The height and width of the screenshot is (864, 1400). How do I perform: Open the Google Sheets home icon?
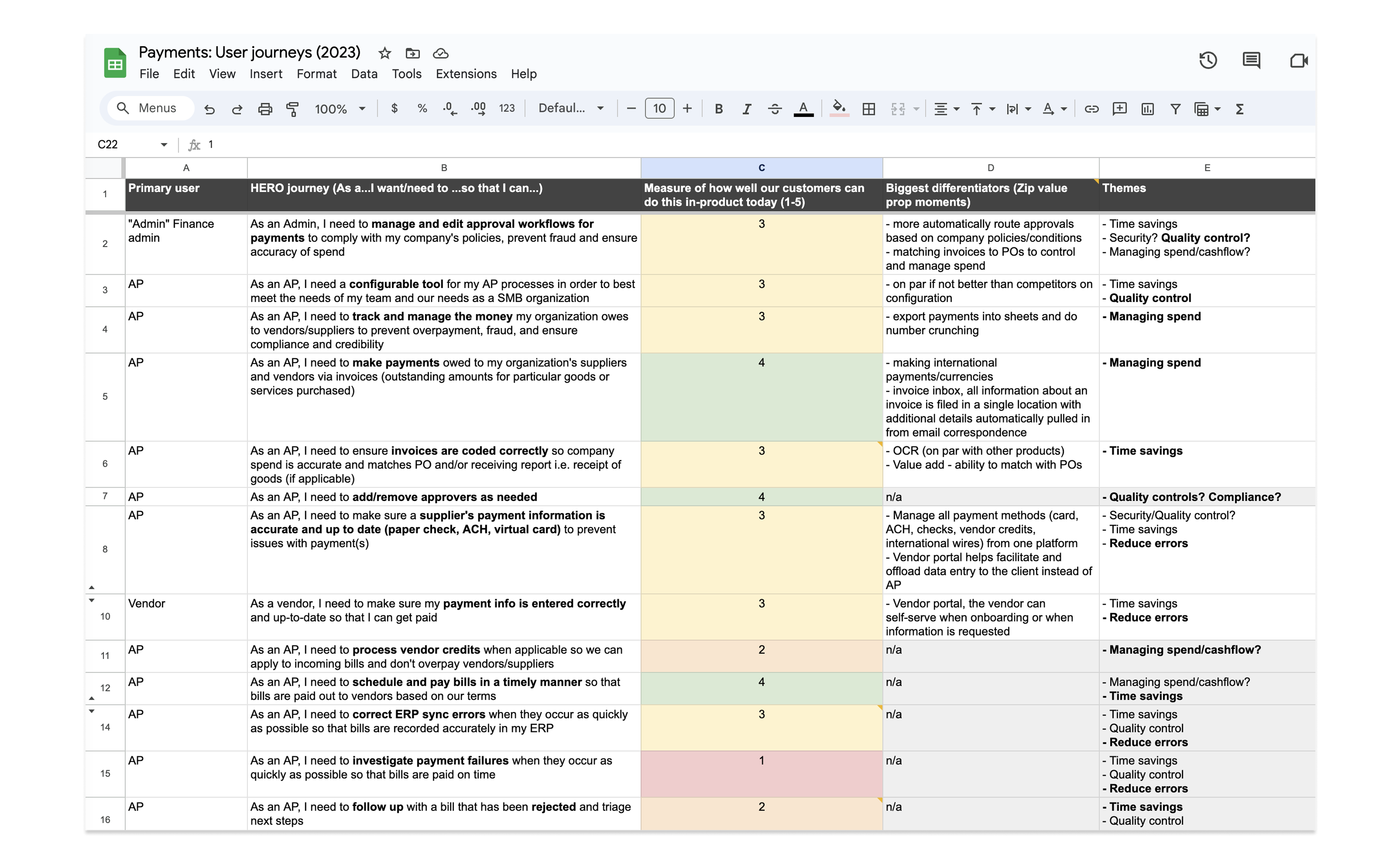(x=115, y=63)
